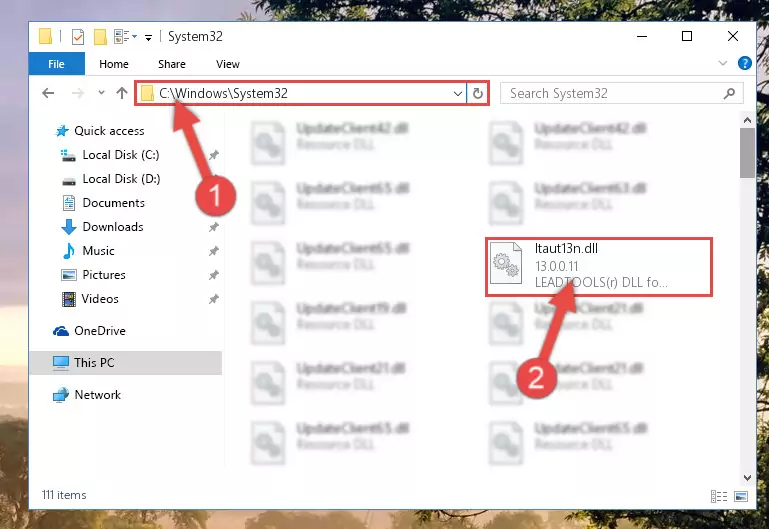Click the 111 items status text
The width and height of the screenshot is (769, 529).
(x=64, y=495)
